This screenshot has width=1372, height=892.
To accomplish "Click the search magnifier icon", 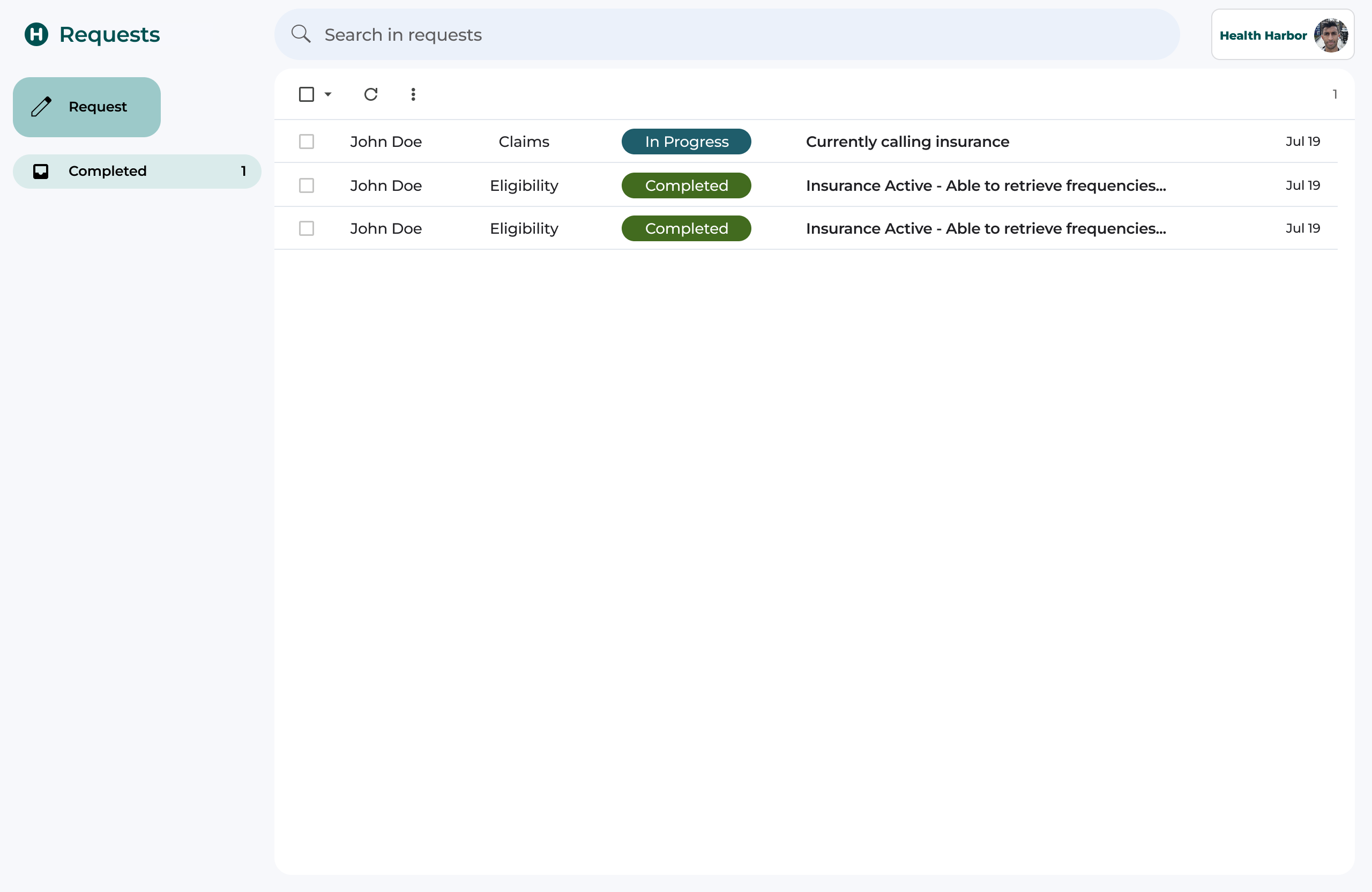I will pyautogui.click(x=301, y=35).
